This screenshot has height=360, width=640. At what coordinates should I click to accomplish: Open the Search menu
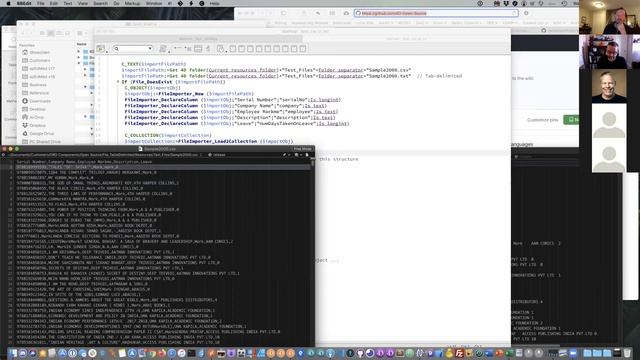pos(100,3)
